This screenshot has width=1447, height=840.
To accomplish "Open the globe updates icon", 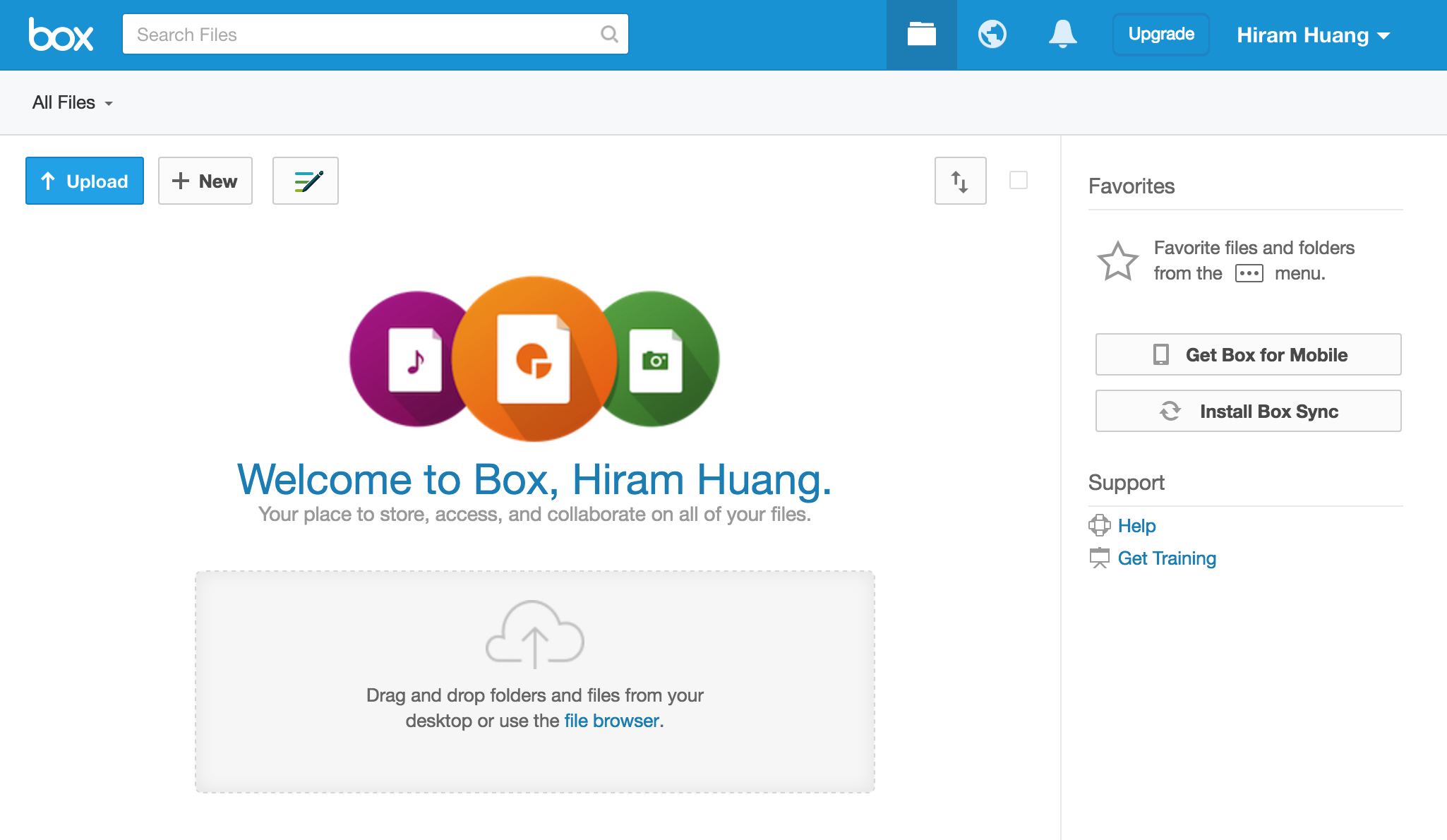I will click(992, 34).
